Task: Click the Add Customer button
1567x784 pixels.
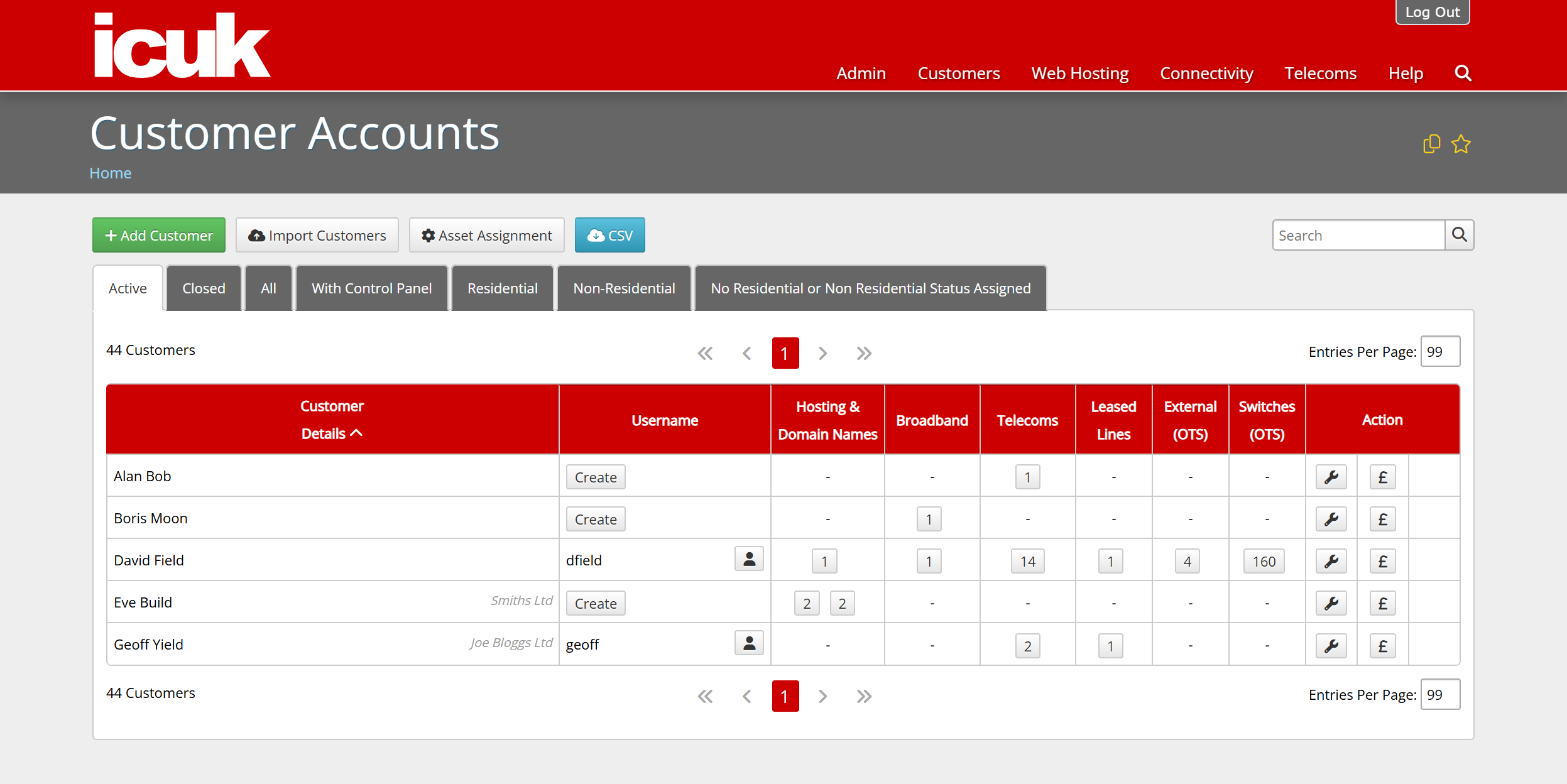Action: pos(159,235)
